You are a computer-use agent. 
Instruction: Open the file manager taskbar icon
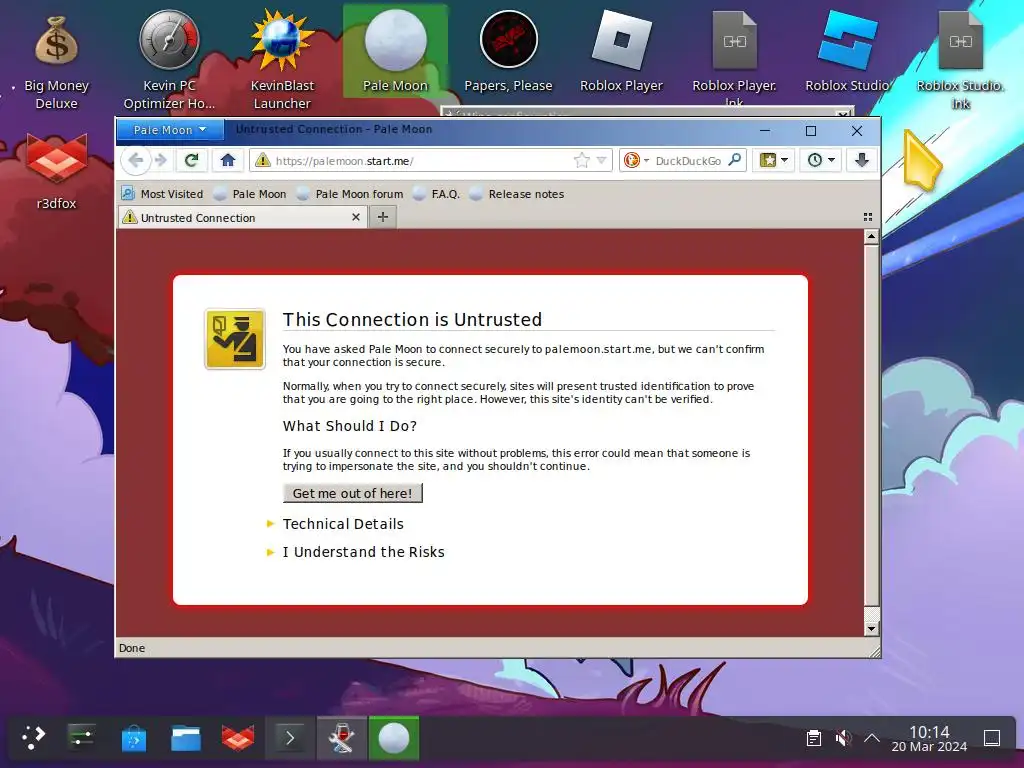(185, 738)
